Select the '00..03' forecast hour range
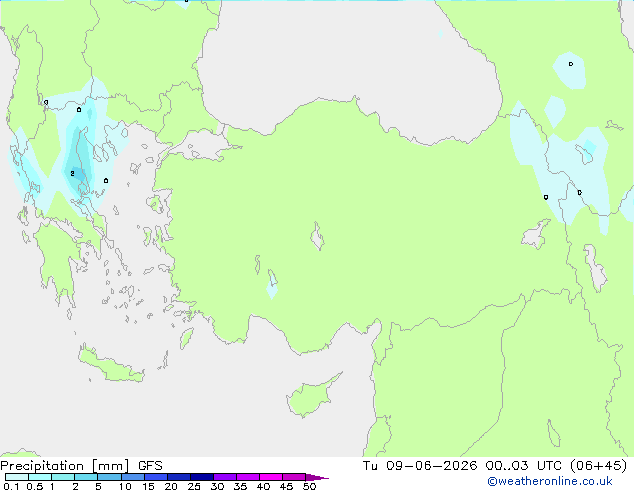This screenshot has height=490, width=634. tap(507, 466)
